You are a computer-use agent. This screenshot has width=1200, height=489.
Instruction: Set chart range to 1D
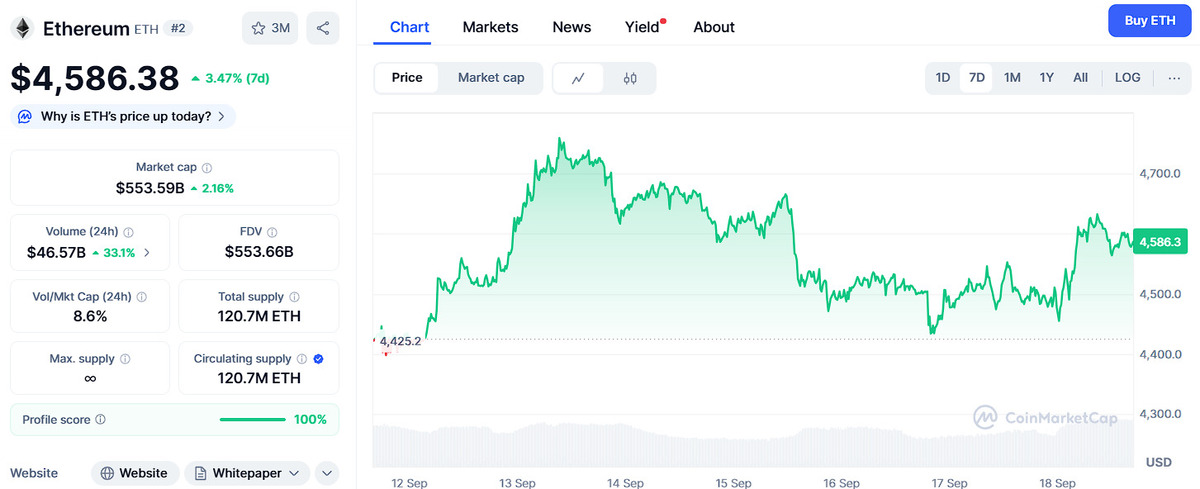[943, 78]
